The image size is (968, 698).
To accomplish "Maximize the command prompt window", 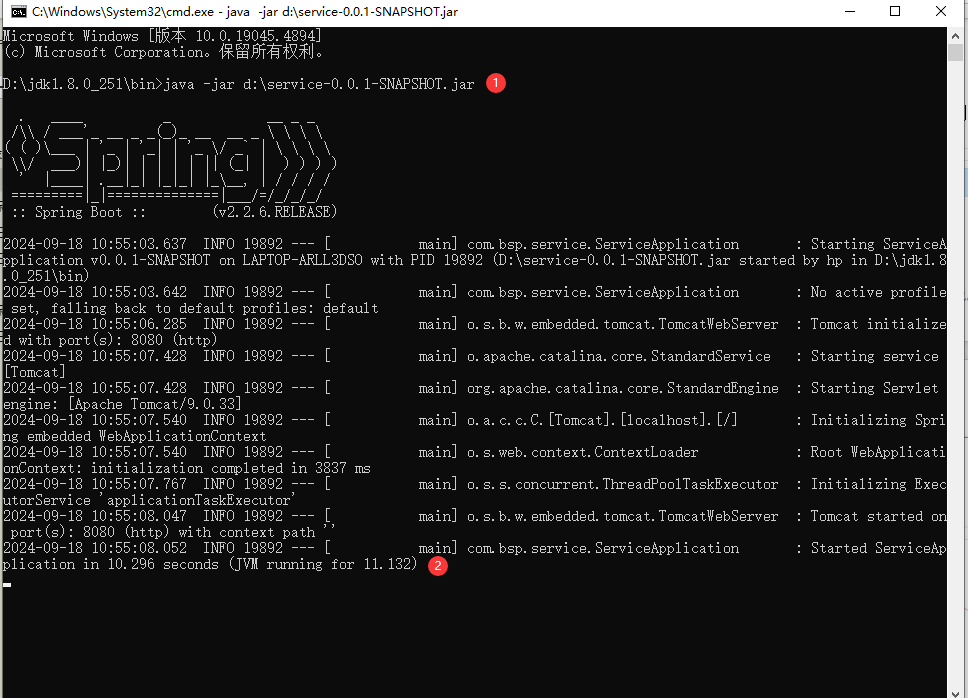I will [x=894, y=12].
